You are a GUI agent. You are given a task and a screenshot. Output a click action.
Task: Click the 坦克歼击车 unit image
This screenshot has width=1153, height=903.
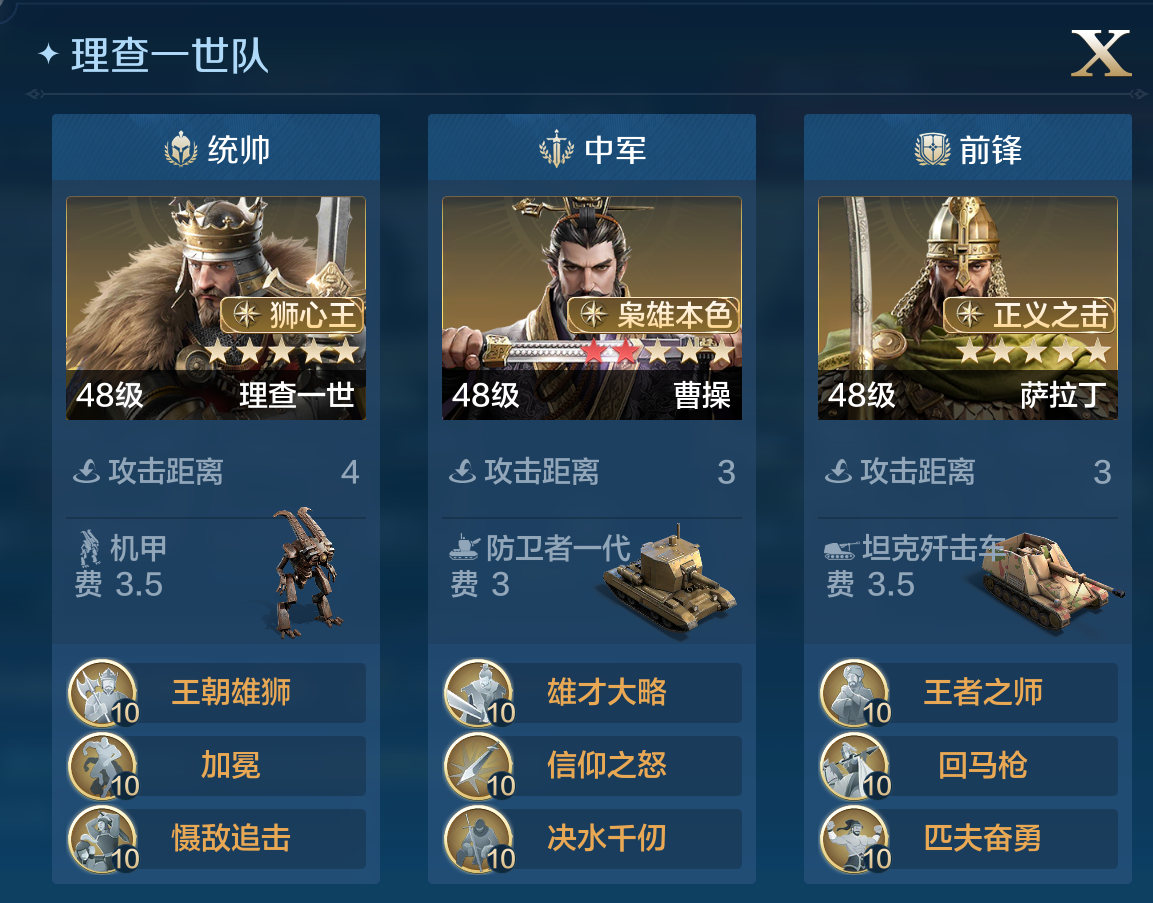[1053, 581]
